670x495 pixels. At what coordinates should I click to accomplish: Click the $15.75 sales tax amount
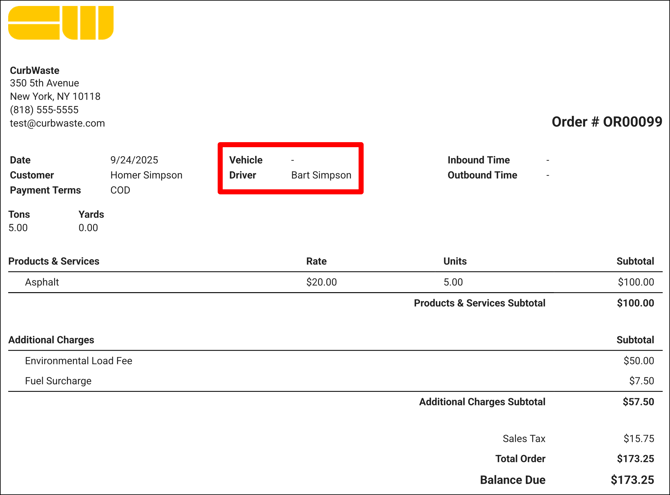pyautogui.click(x=637, y=439)
